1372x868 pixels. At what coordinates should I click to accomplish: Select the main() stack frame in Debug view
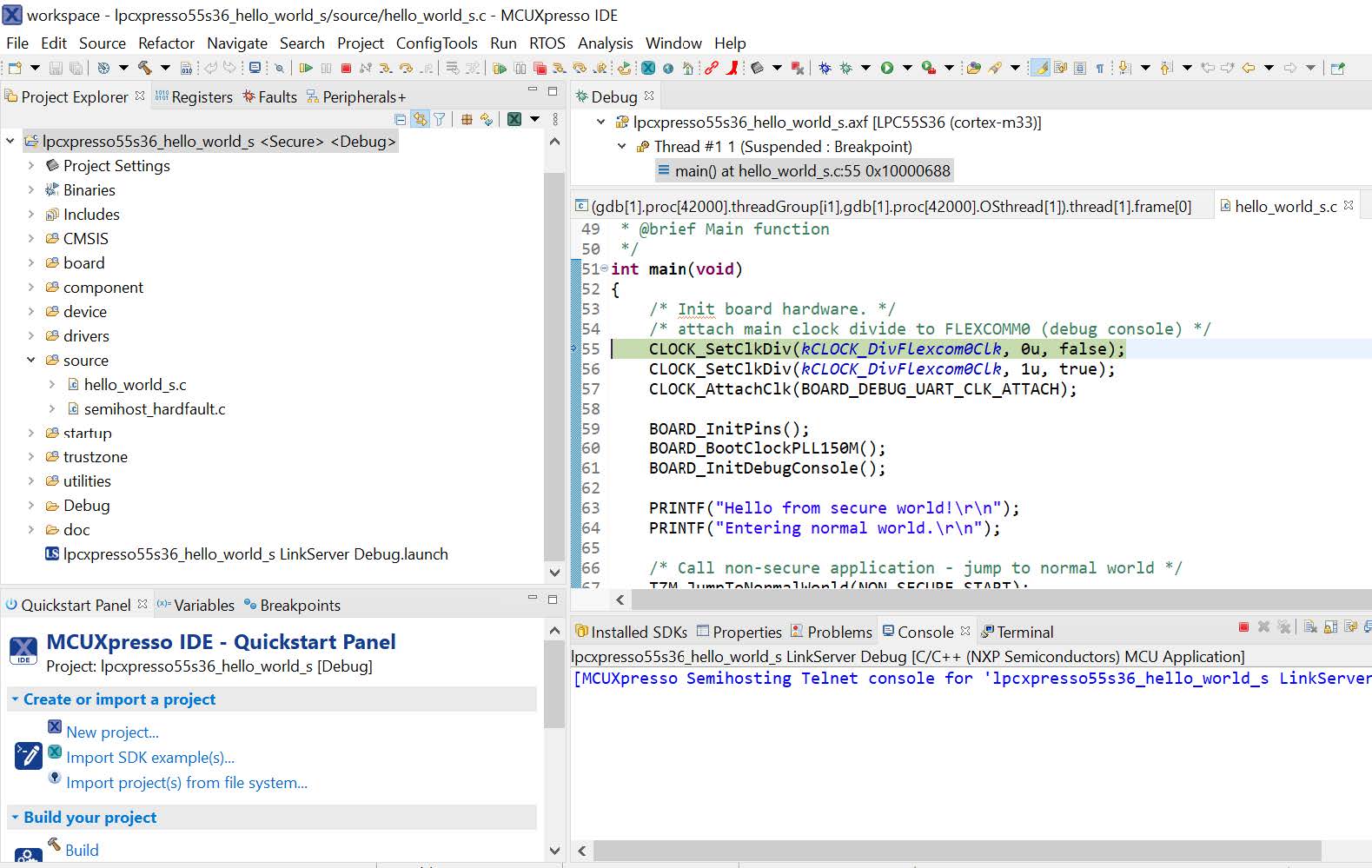pos(812,171)
